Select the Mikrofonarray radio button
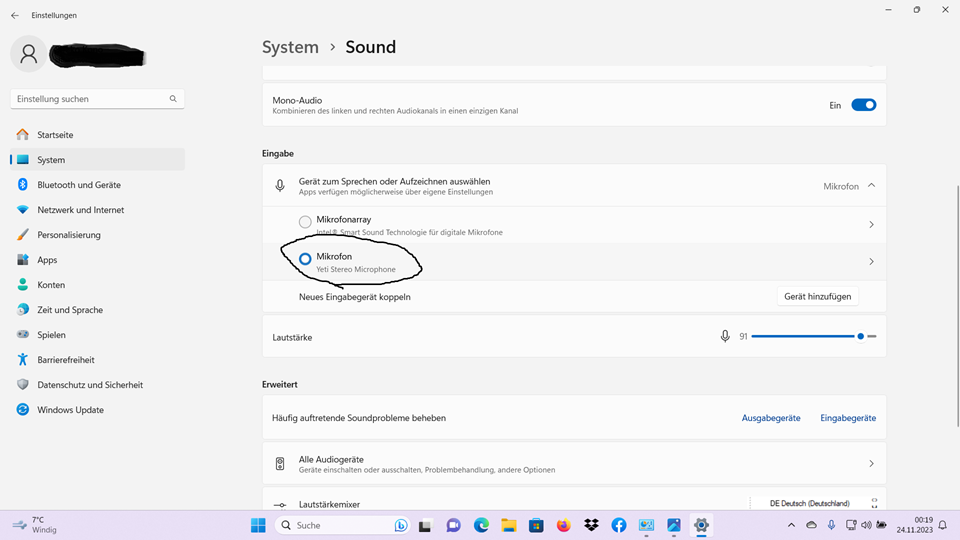 click(x=305, y=222)
